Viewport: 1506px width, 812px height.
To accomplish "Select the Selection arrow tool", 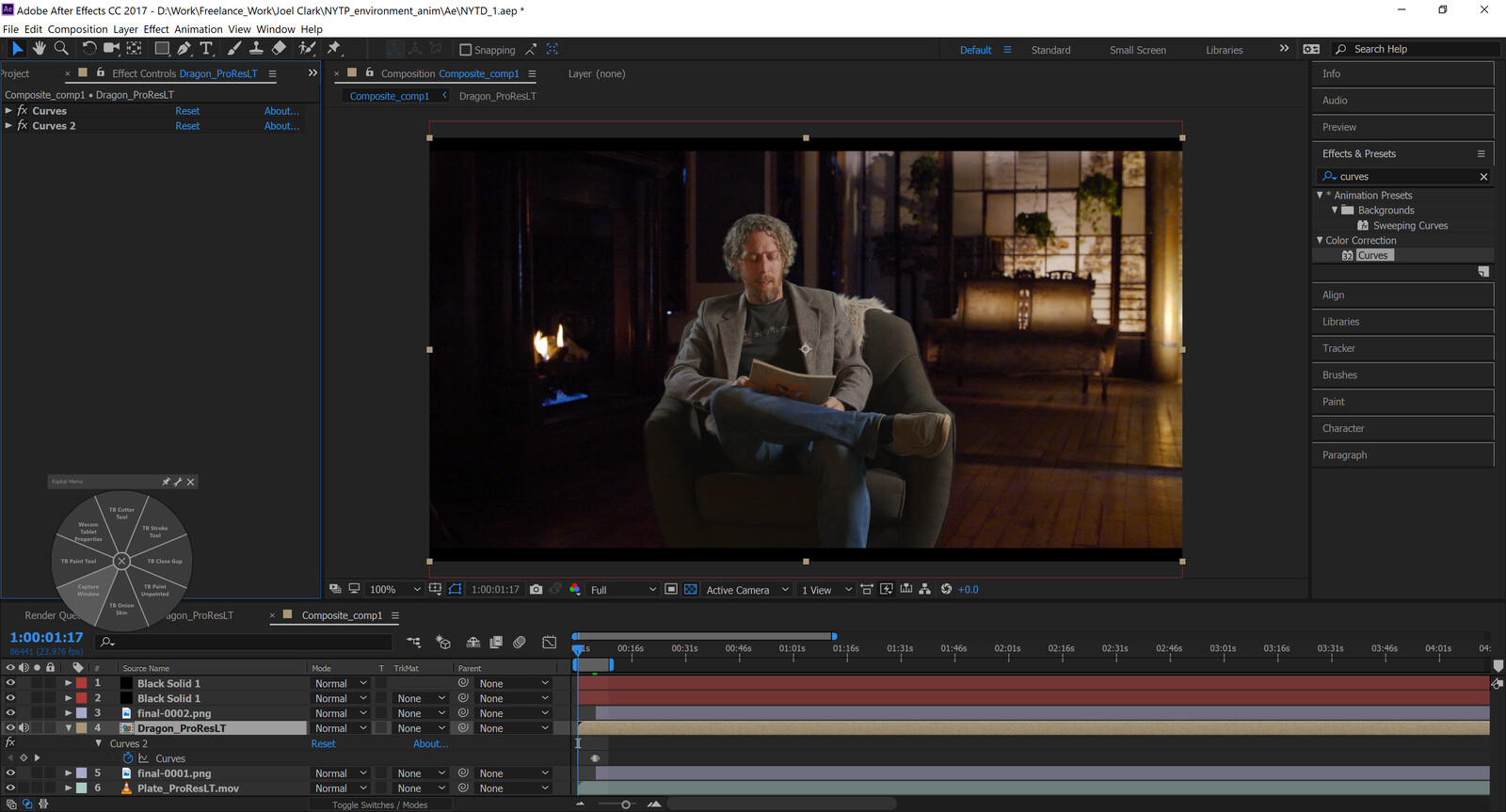I will (17, 48).
